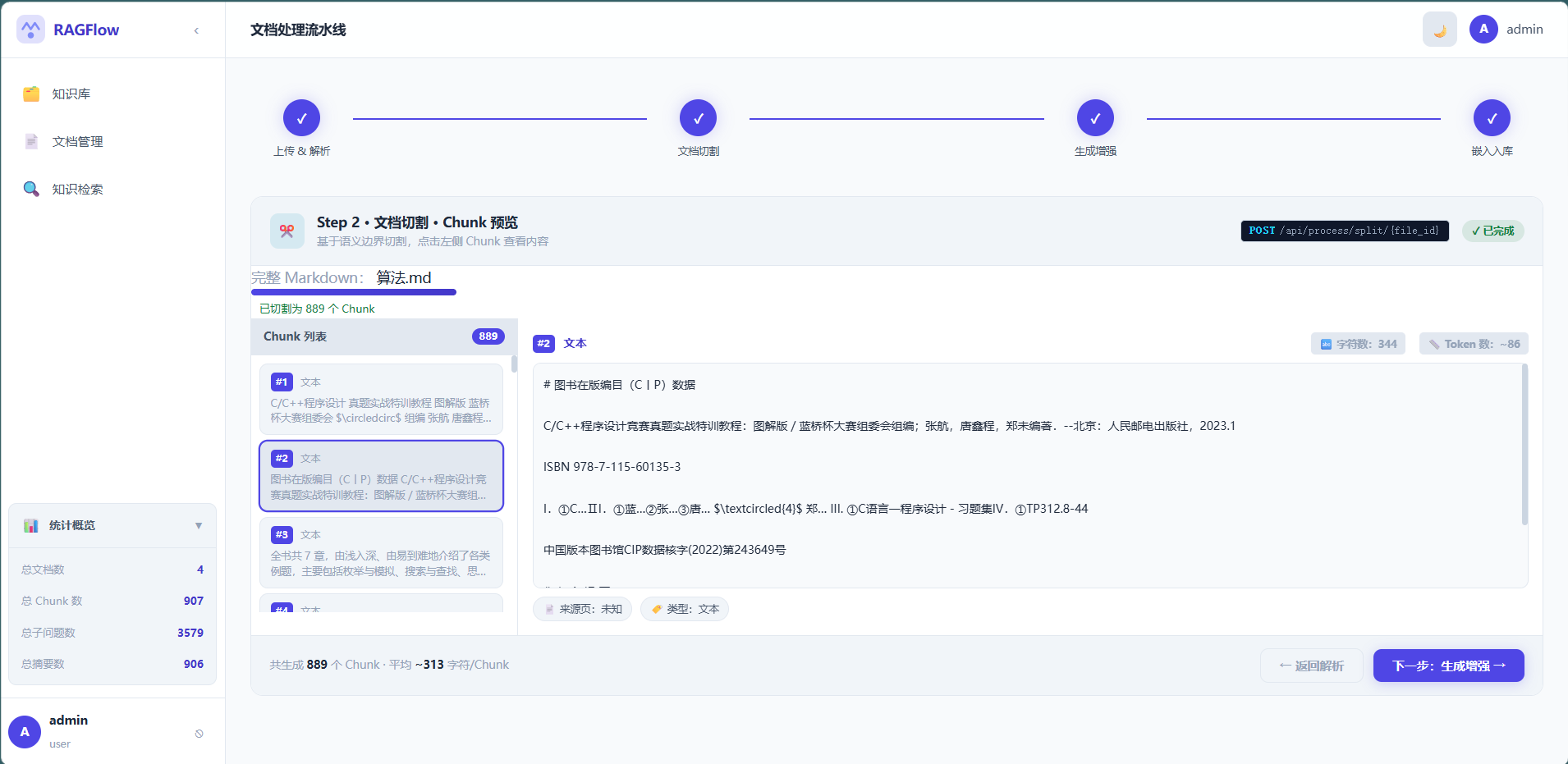Jump to the 上传 & 解析 step circle
This screenshot has height=764, width=1568.
click(301, 118)
